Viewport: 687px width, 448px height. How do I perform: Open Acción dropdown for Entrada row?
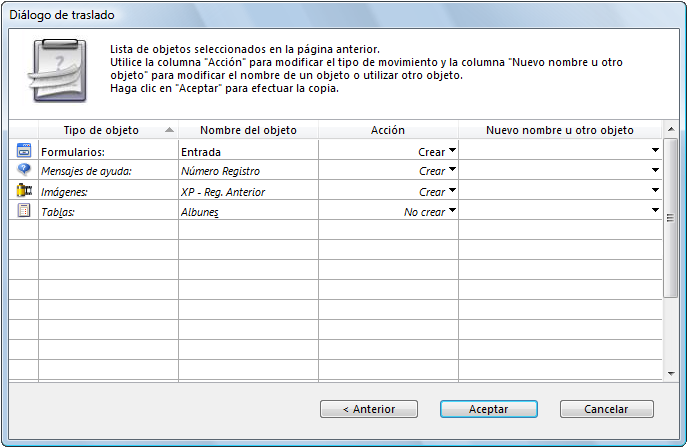(452, 150)
